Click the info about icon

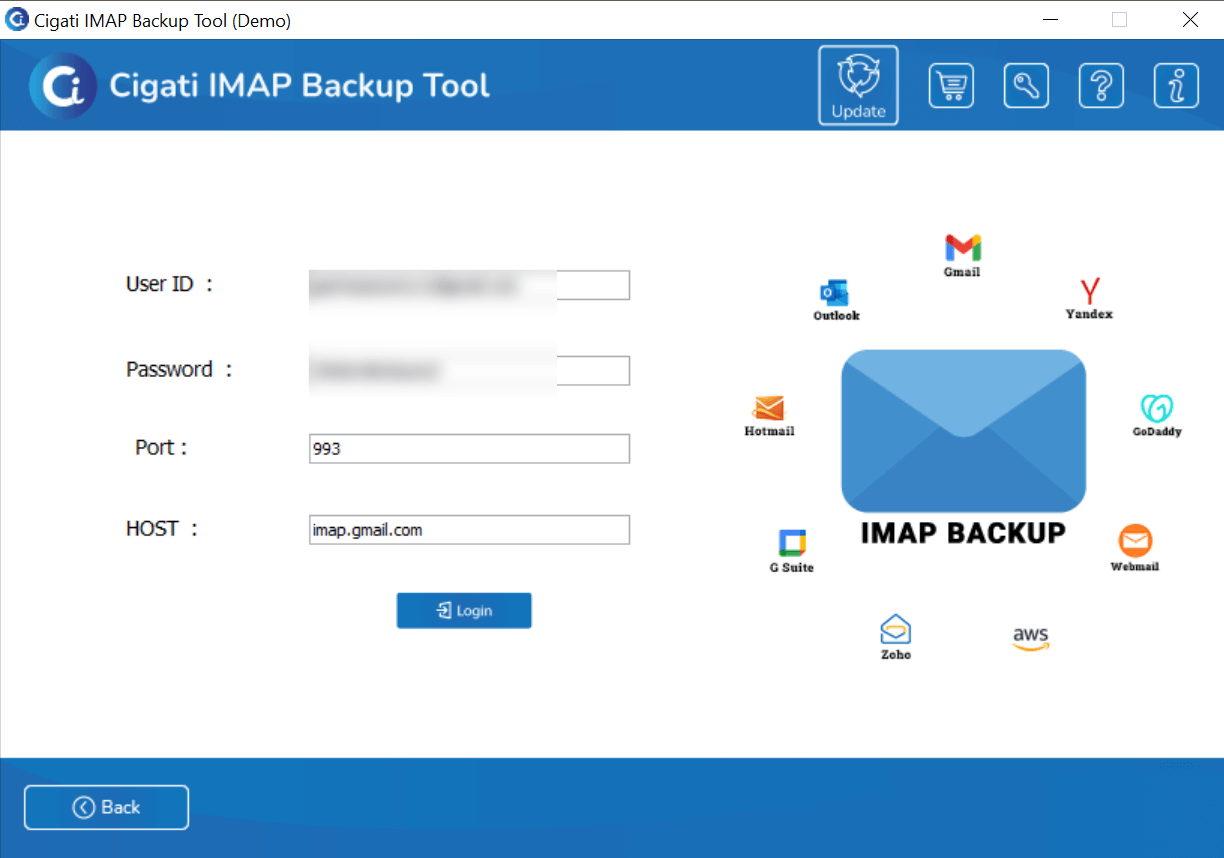pyautogui.click(x=1176, y=86)
